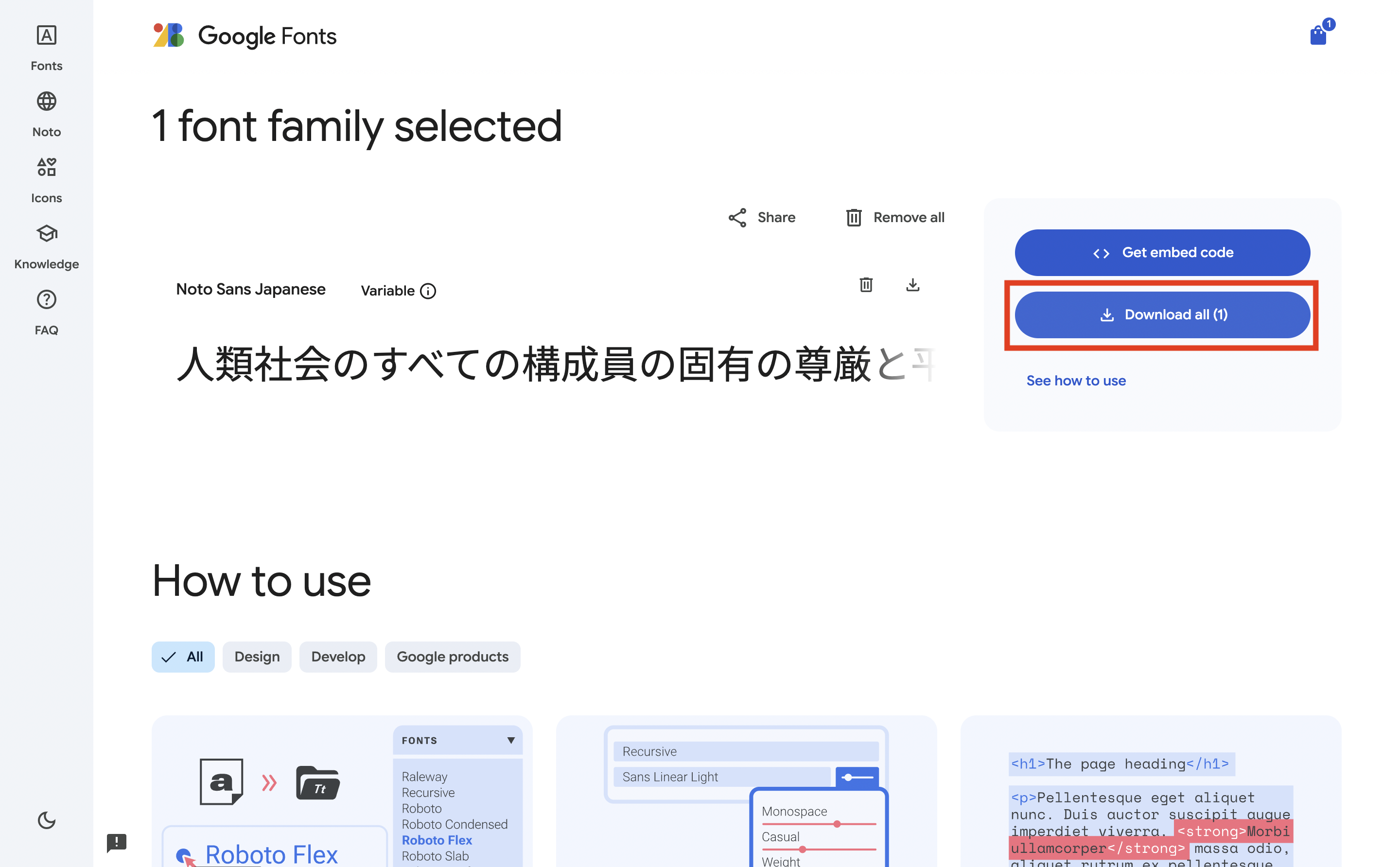
Task: Open the Fonts section in sidebar
Action: tap(47, 48)
